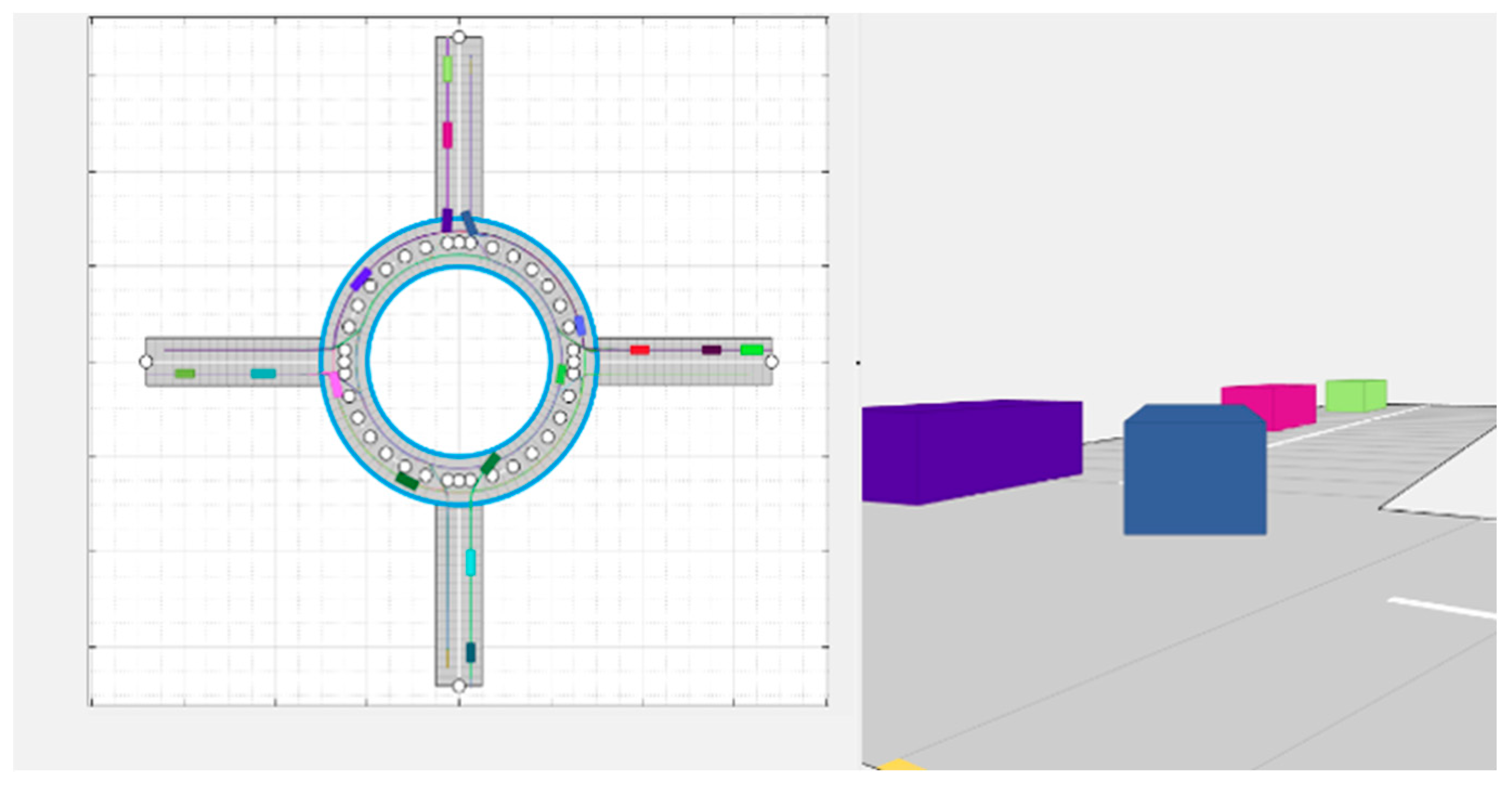
Task: Click the teal vehicle on west road
Action: tap(263, 374)
